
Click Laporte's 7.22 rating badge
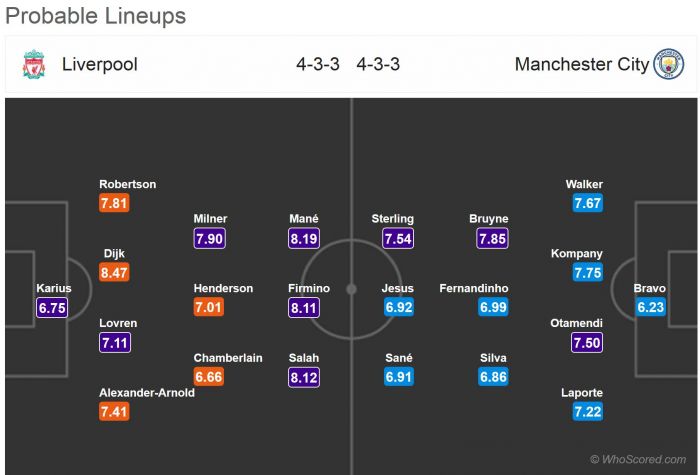tap(587, 412)
